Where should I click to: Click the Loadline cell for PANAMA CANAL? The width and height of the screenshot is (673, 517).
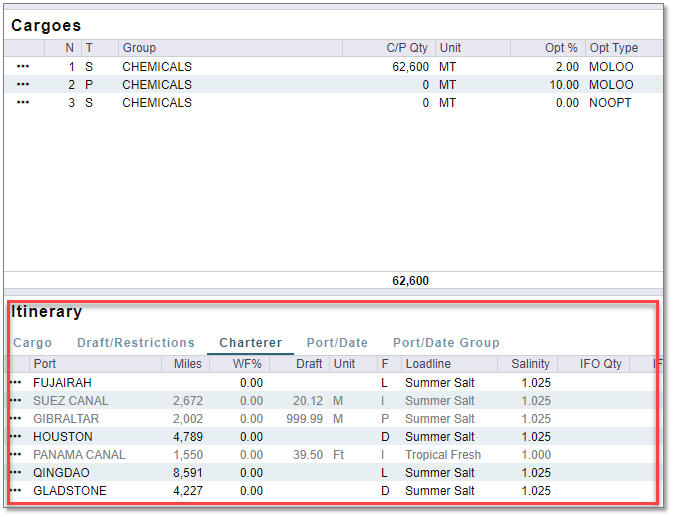[x=442, y=455]
